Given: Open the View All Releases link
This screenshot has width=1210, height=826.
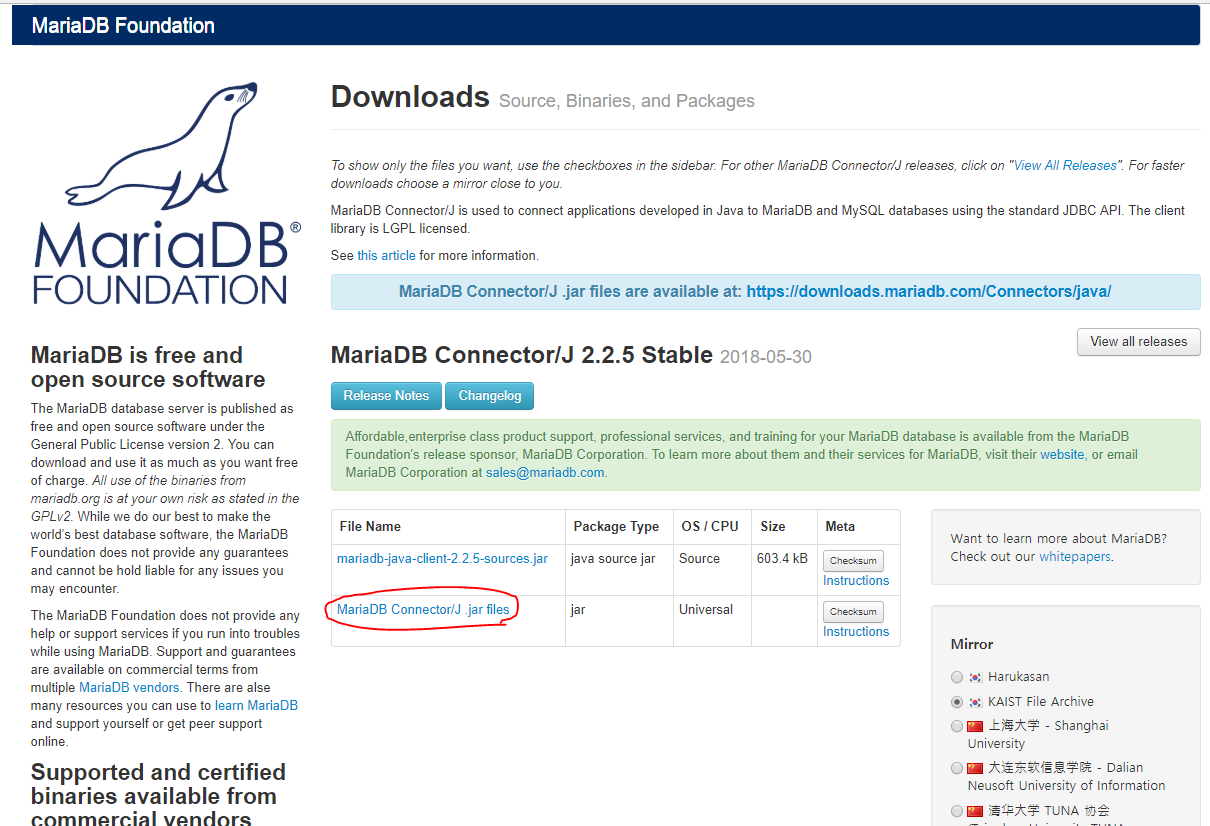Looking at the screenshot, I should 1065,166.
